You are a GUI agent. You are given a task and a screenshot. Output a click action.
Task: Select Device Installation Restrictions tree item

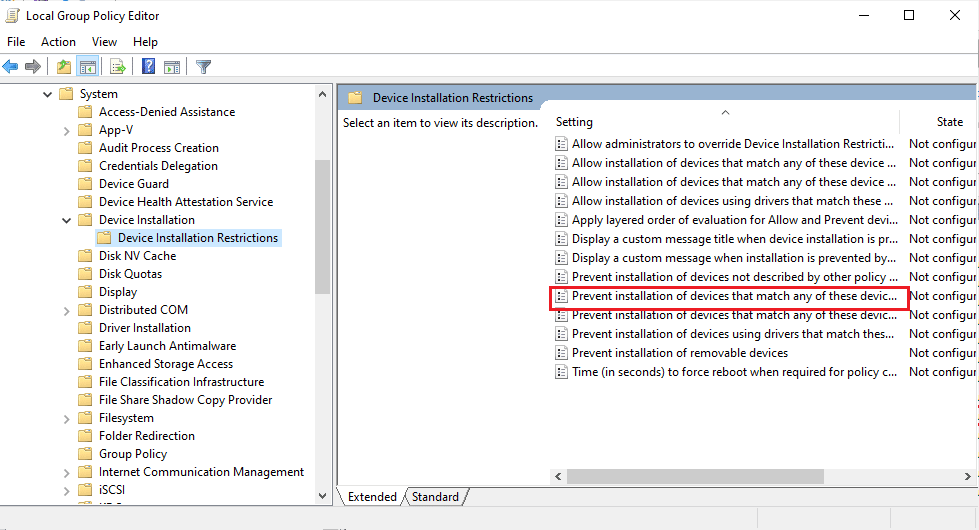pyautogui.click(x=197, y=238)
